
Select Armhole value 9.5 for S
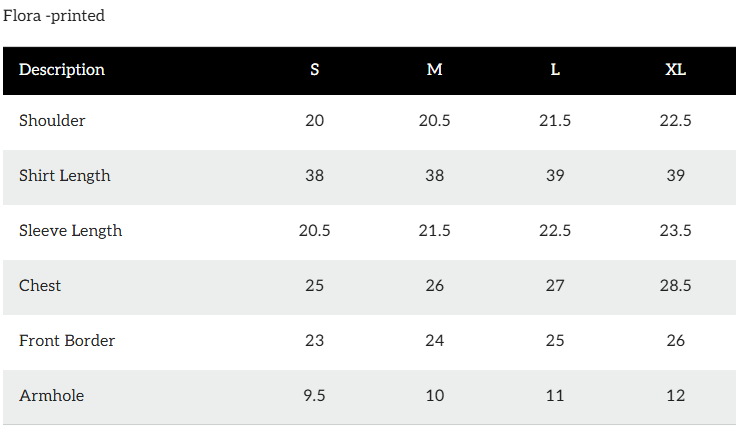tap(315, 396)
